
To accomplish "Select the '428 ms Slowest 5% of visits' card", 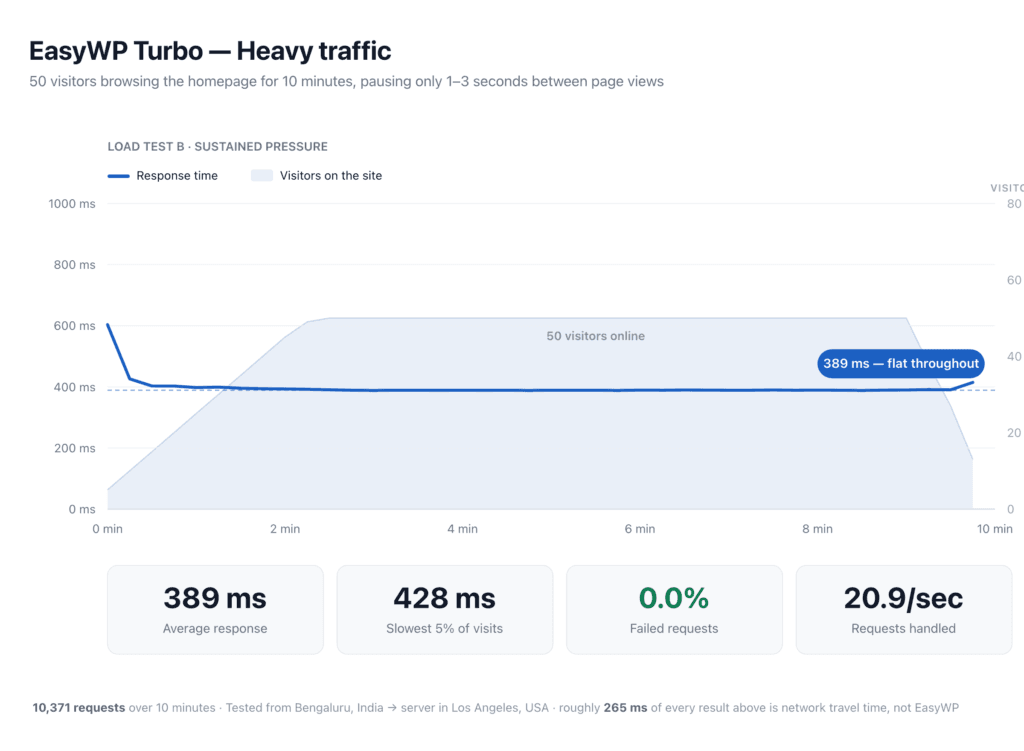I will click(x=445, y=609).
